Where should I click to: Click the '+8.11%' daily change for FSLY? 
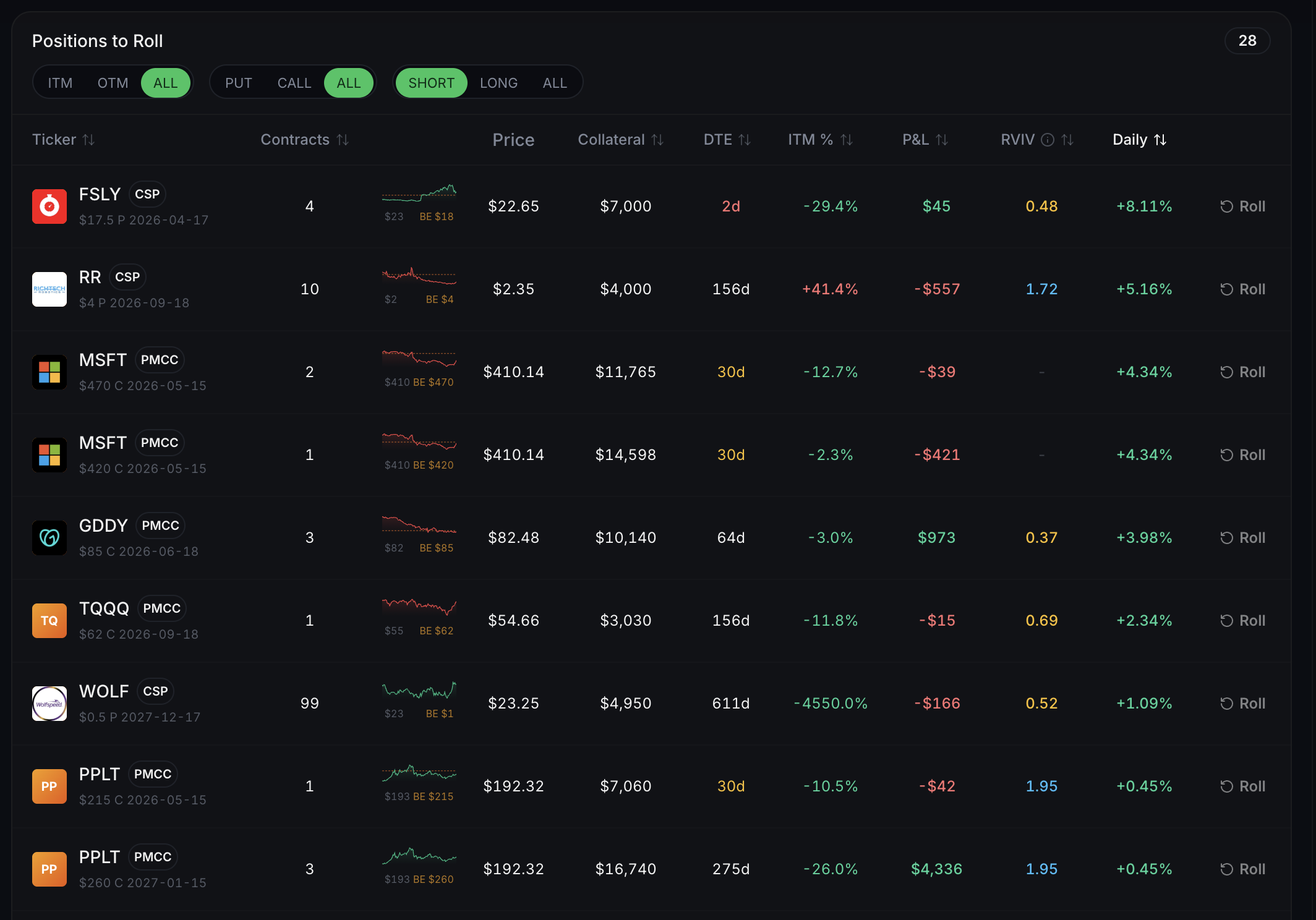(1144, 207)
